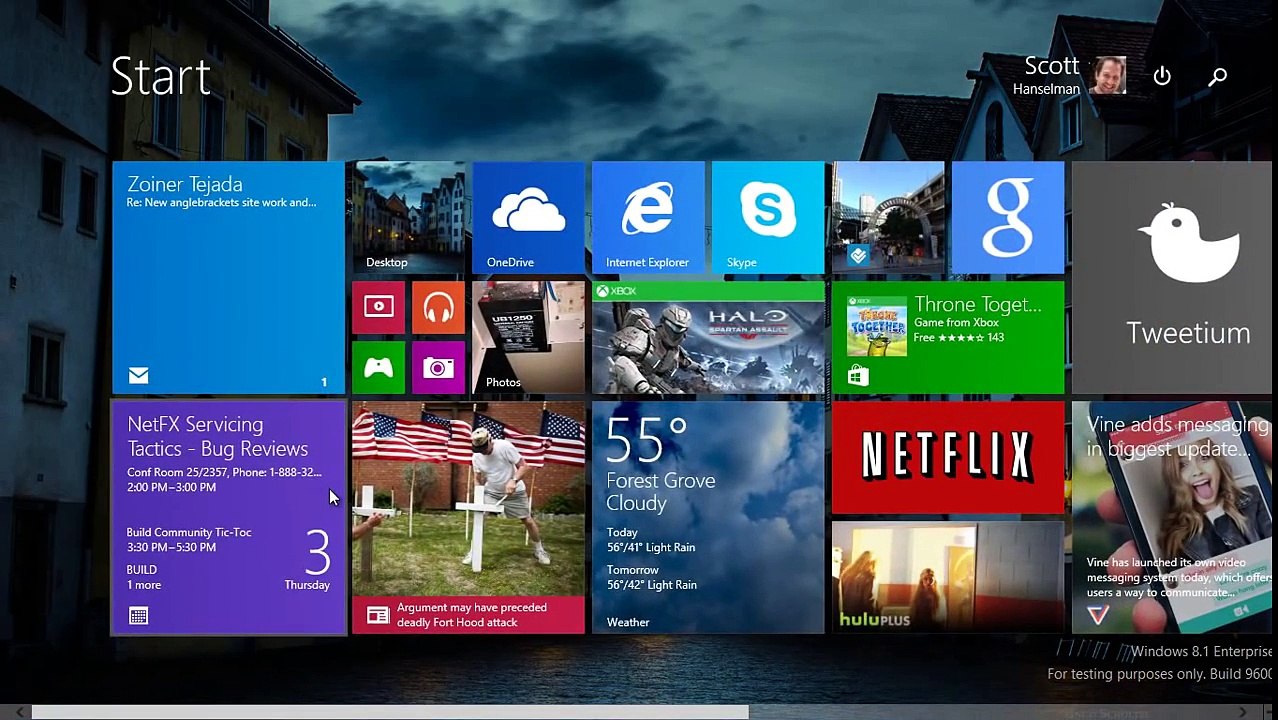This screenshot has width=1278, height=720.
Task: Click the envelope icon on the Mail tile
Action: coord(138,376)
